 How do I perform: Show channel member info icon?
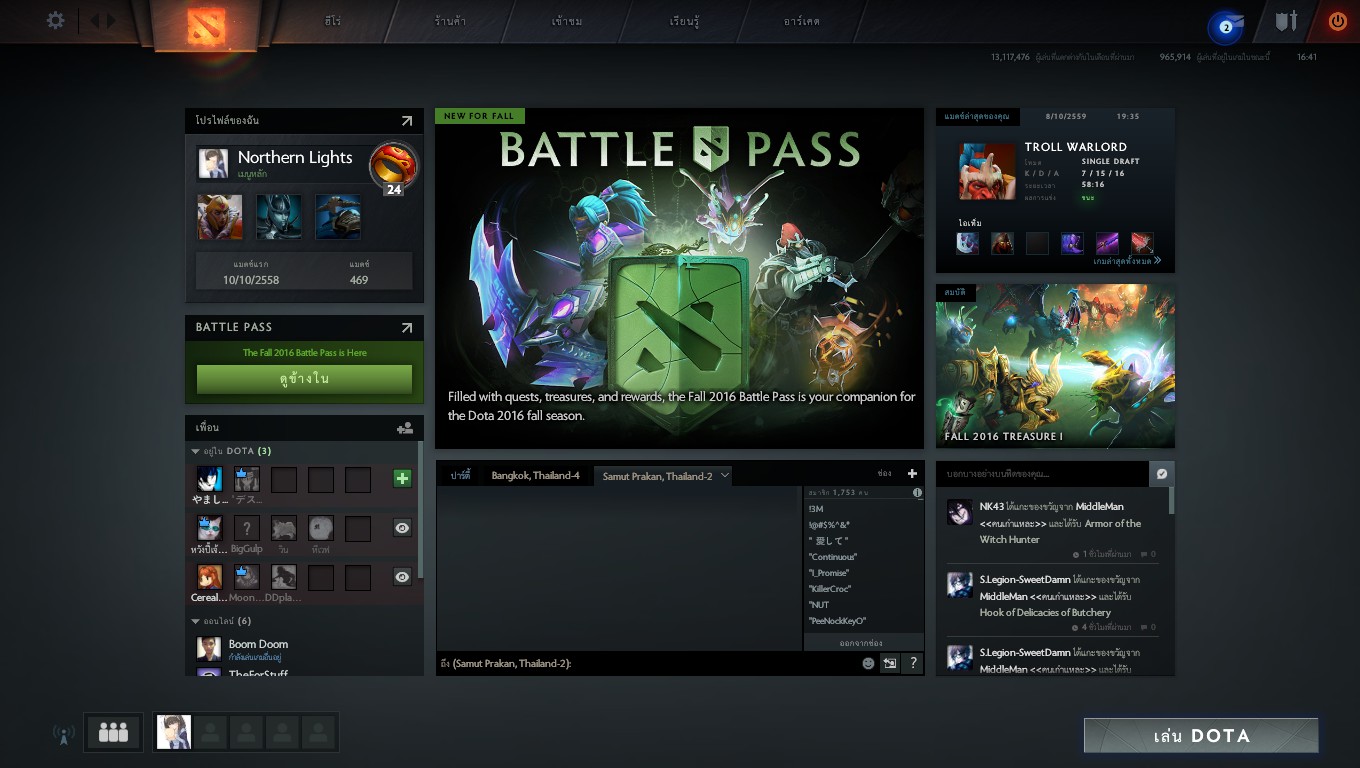coord(917,493)
